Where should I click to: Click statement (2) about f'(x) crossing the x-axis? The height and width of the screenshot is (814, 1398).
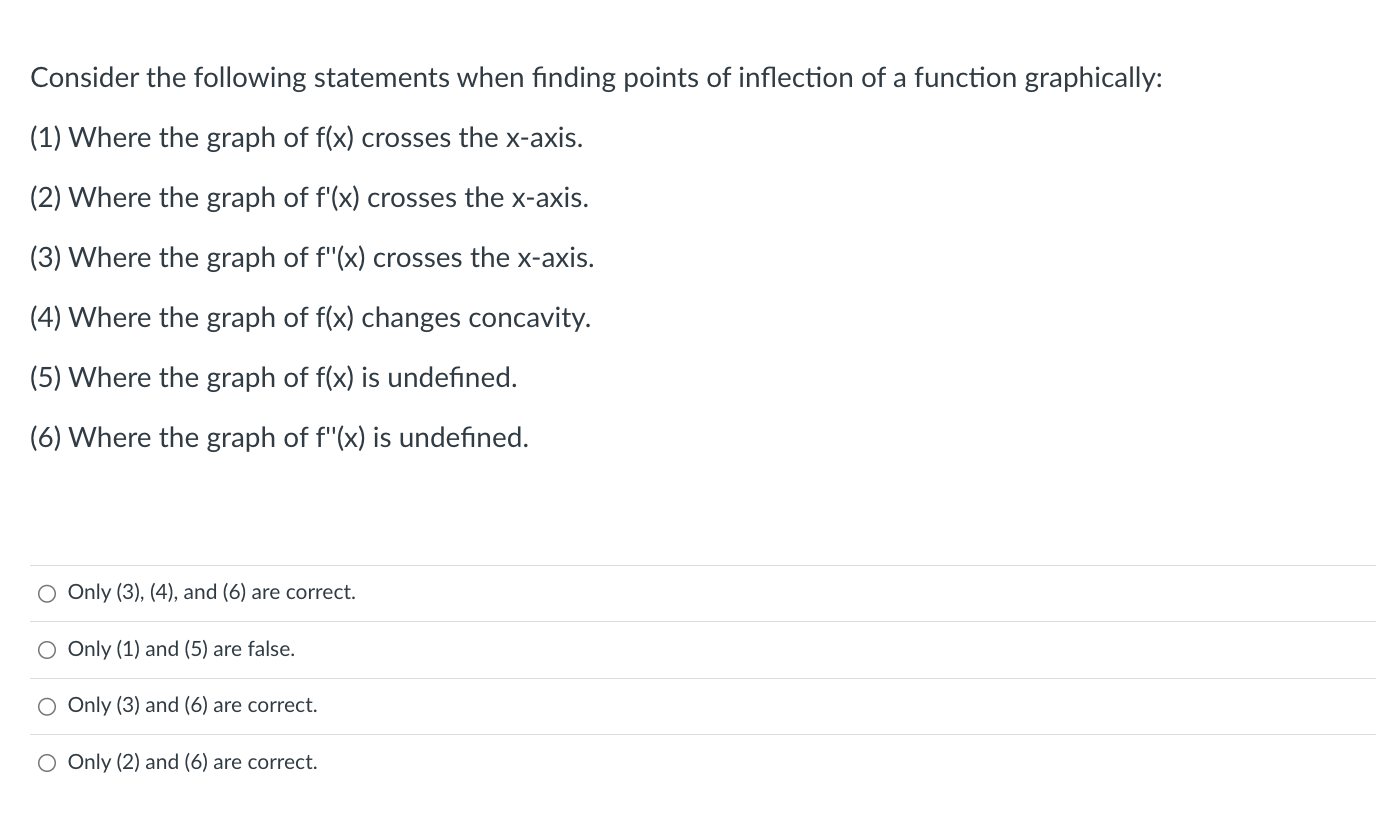pyautogui.click(x=309, y=198)
